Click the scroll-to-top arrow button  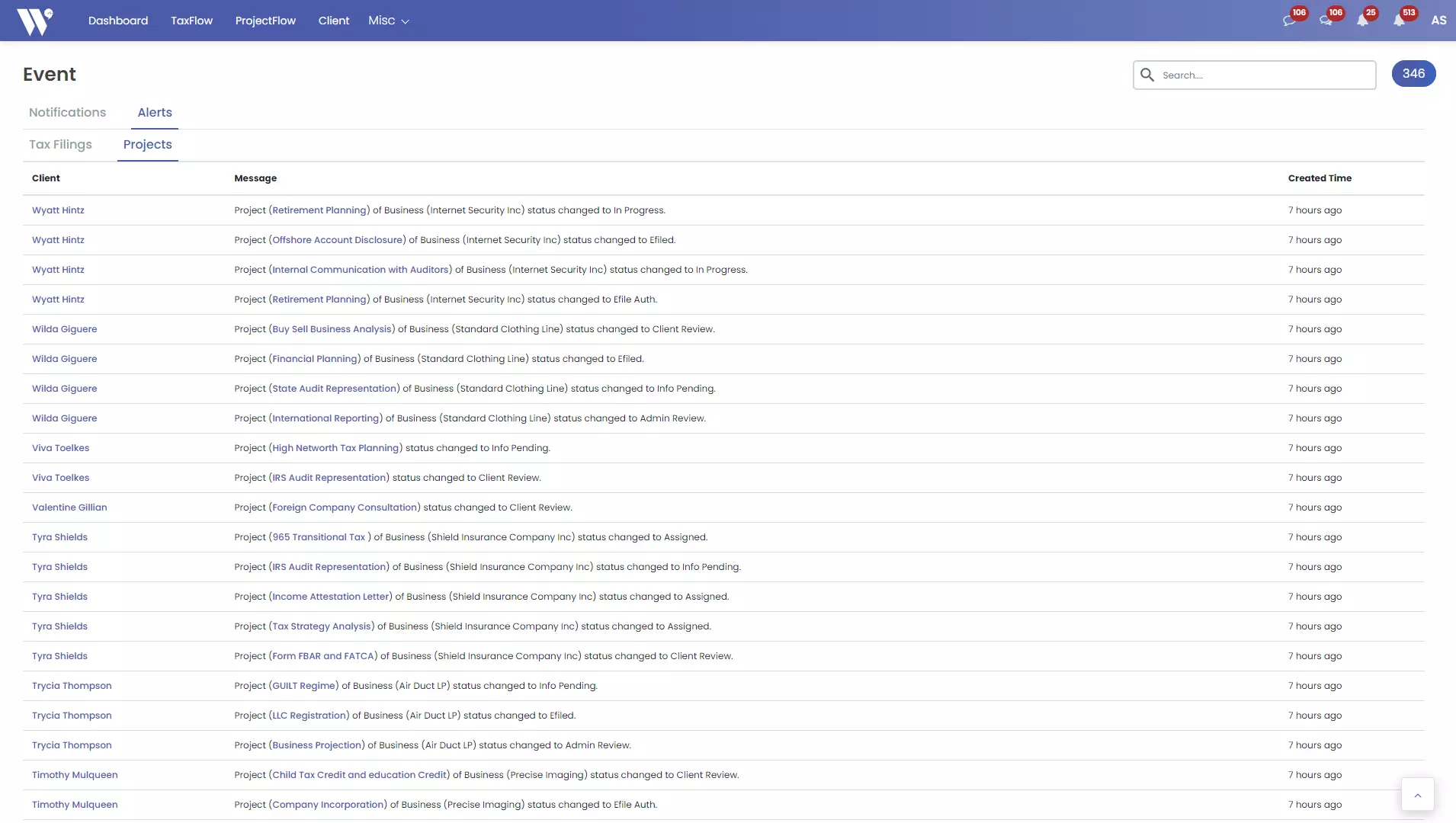(1417, 795)
